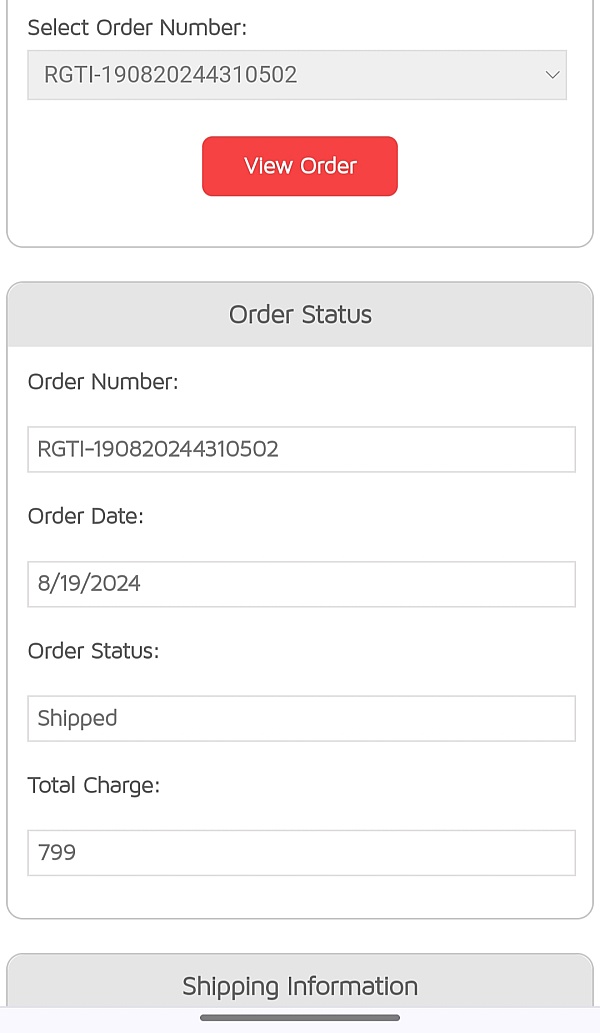Expand the Shipping Information section header

[x=300, y=986]
